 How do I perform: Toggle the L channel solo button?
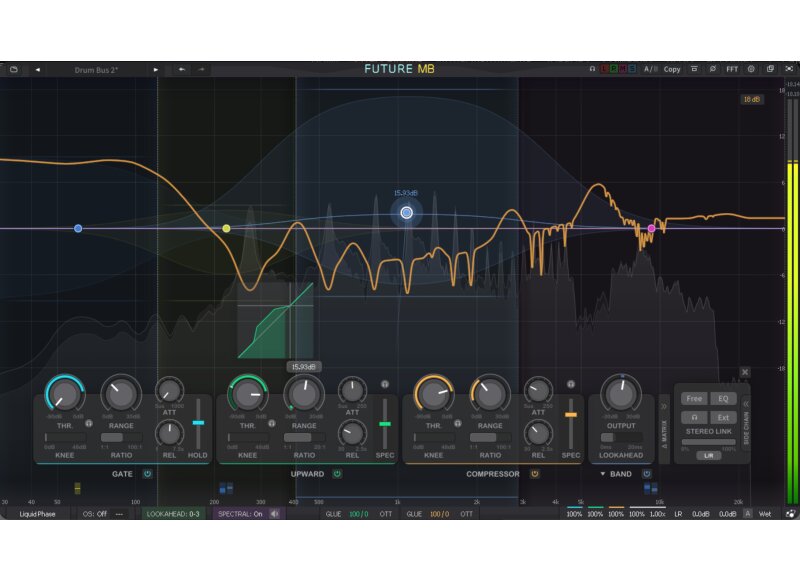pos(605,69)
